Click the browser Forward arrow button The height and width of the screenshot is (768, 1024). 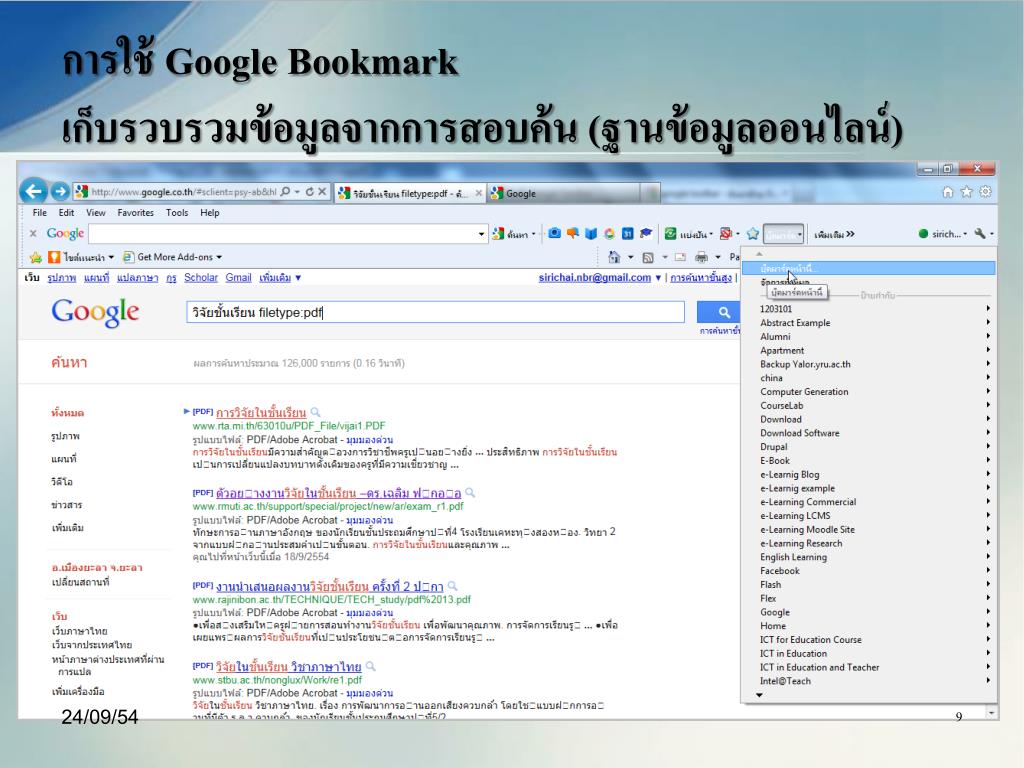coord(60,191)
